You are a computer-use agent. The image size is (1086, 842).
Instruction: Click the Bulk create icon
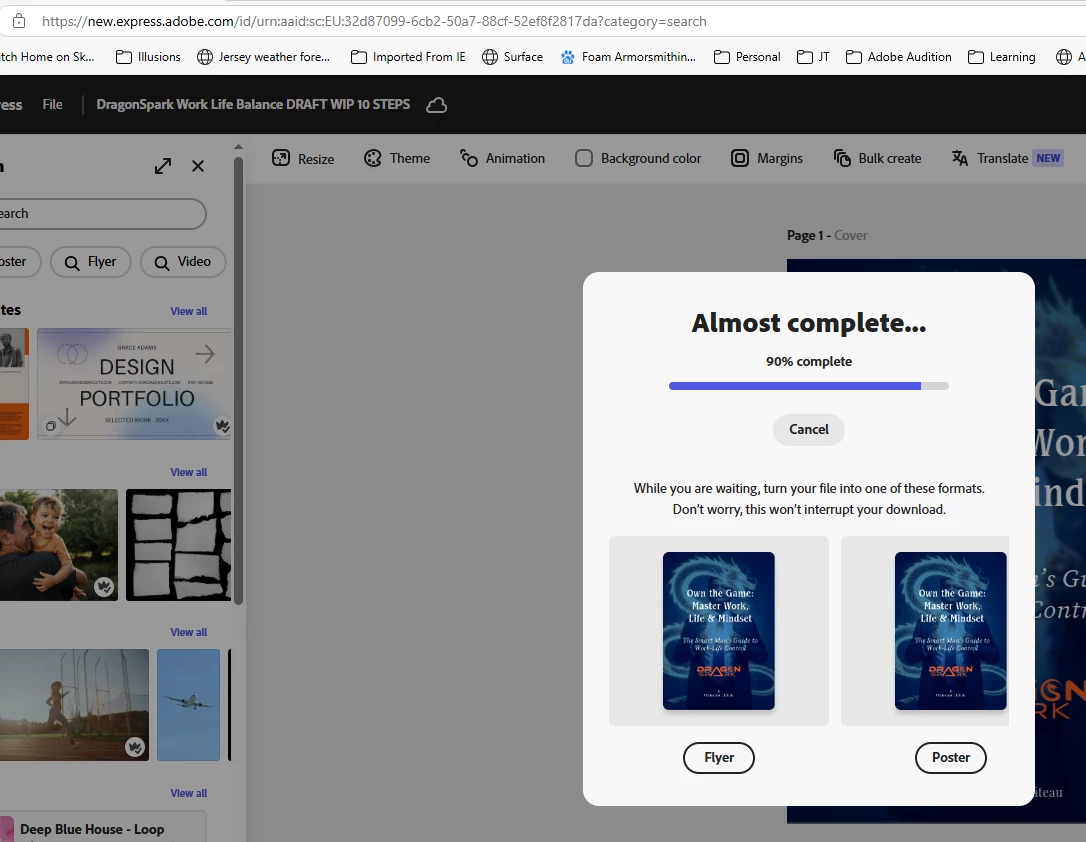click(842, 159)
